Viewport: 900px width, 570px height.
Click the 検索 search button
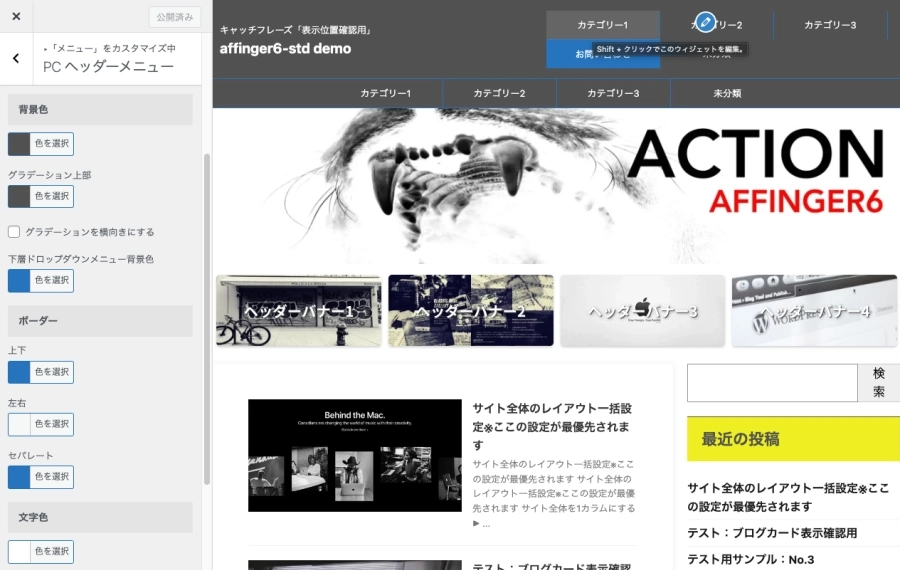click(878, 382)
